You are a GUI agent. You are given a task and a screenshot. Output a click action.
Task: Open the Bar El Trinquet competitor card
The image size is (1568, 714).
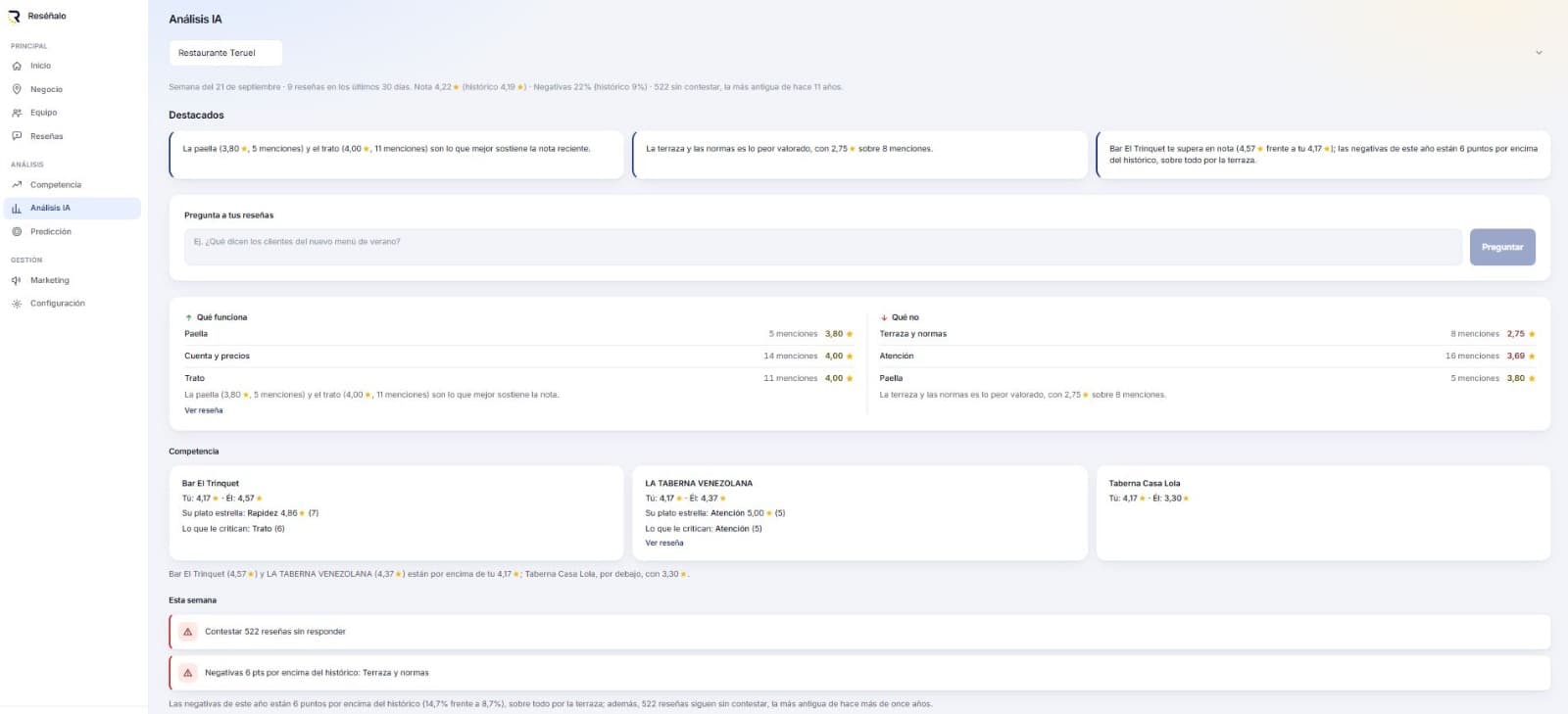pos(396,512)
